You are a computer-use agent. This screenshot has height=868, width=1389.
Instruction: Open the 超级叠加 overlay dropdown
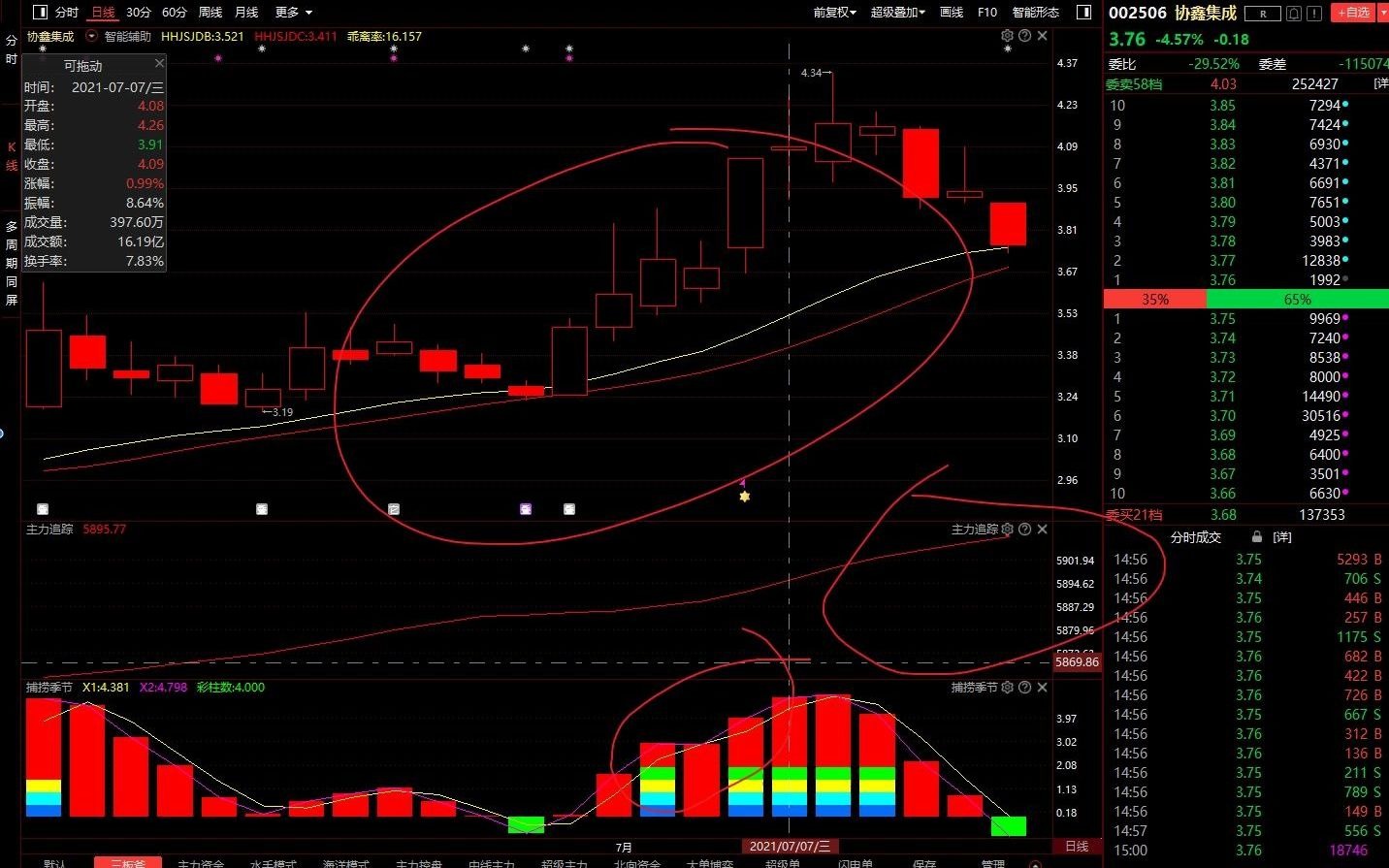pyautogui.click(x=897, y=12)
